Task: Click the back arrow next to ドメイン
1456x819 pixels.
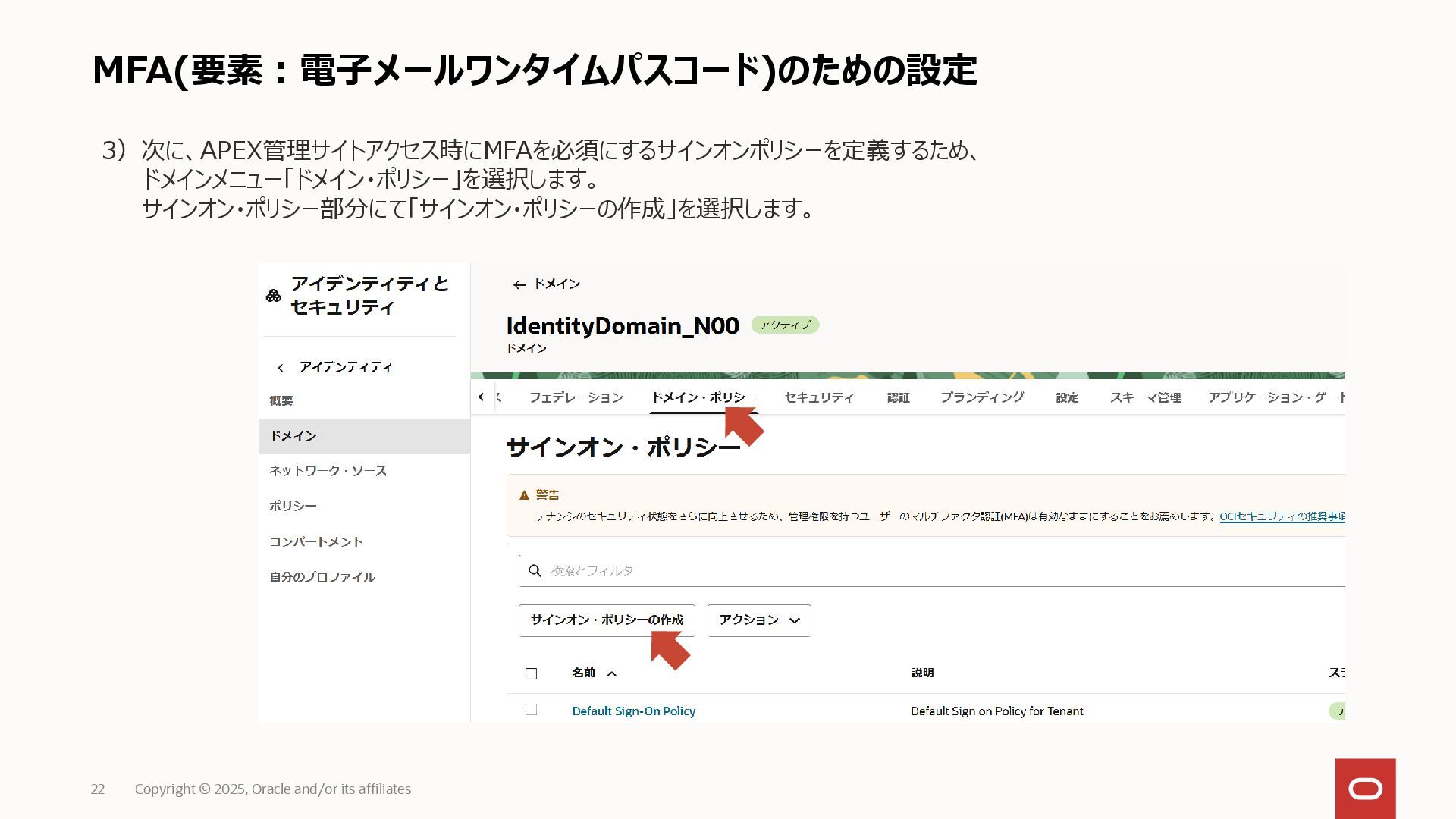Action: (519, 285)
